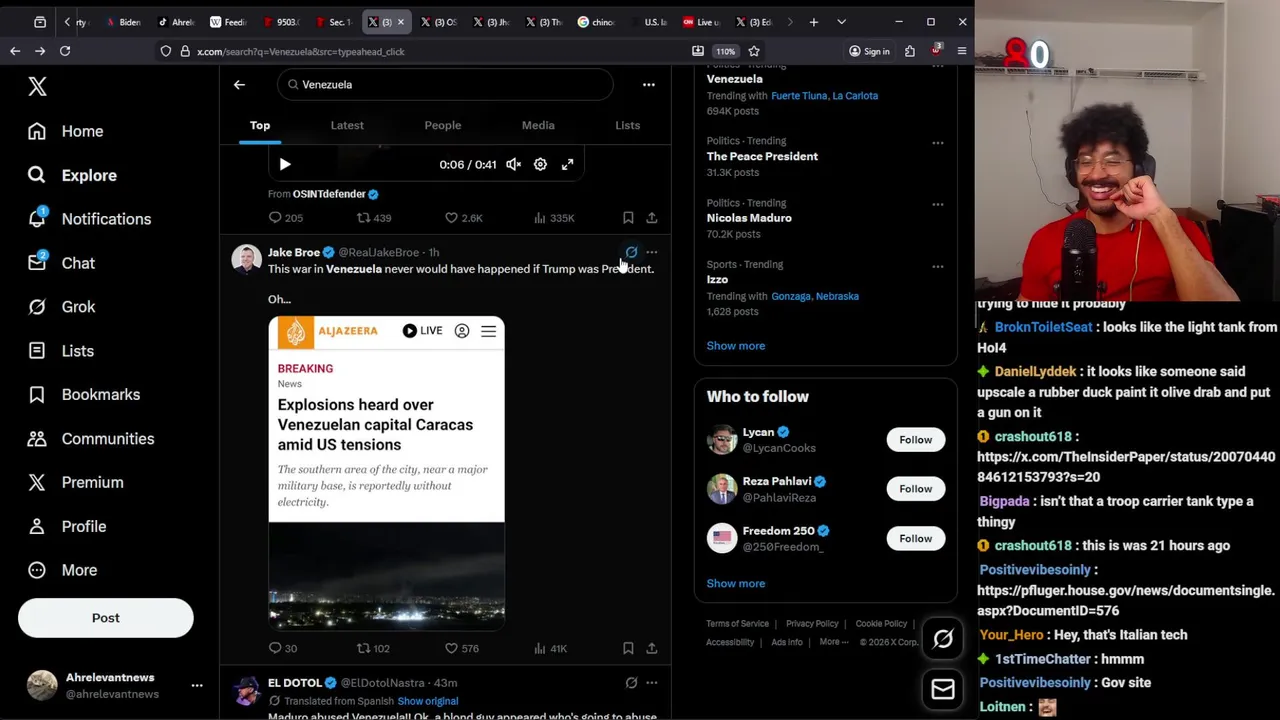Open OSINTdefender profile link
The image size is (1280, 720).
pos(329,194)
